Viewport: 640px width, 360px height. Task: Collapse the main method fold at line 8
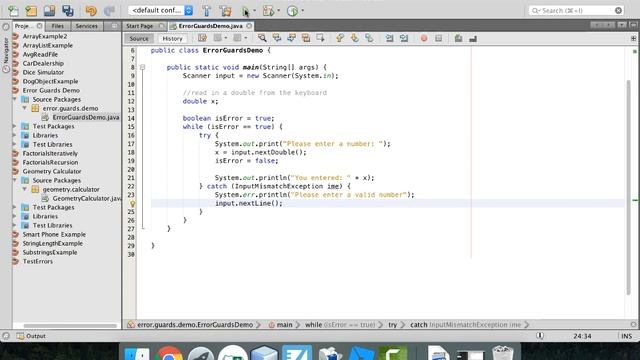[x=142, y=67]
